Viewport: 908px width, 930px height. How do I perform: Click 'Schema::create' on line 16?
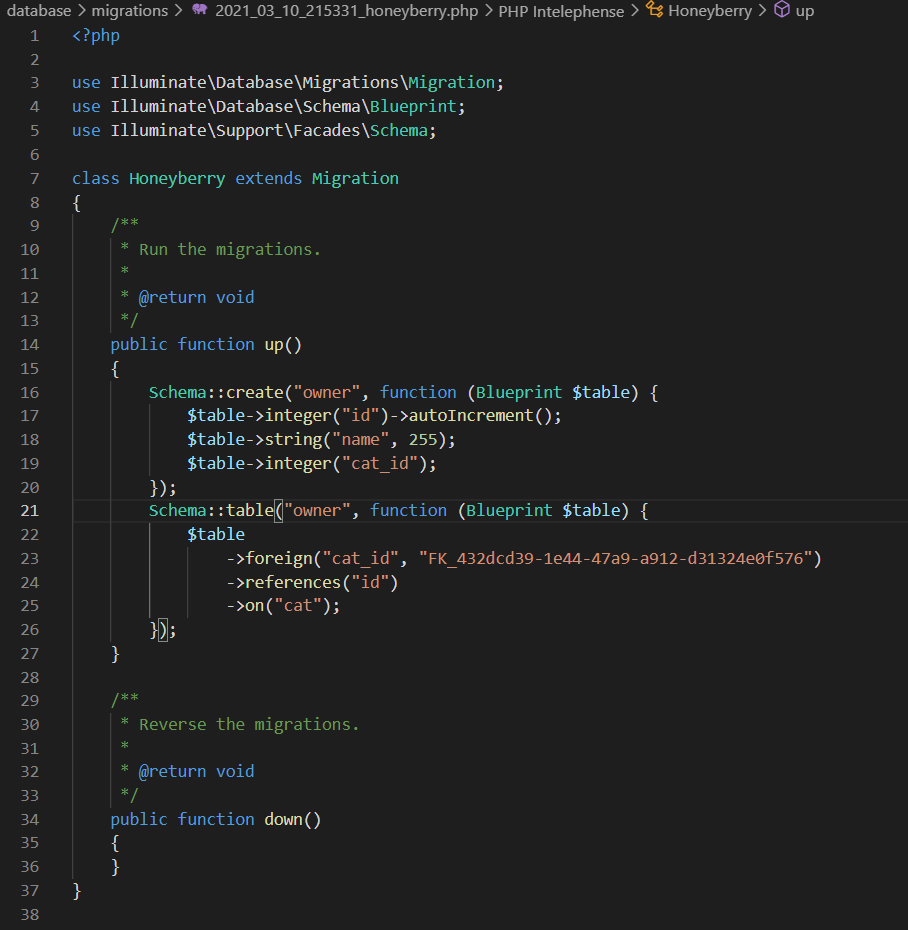[x=216, y=393]
